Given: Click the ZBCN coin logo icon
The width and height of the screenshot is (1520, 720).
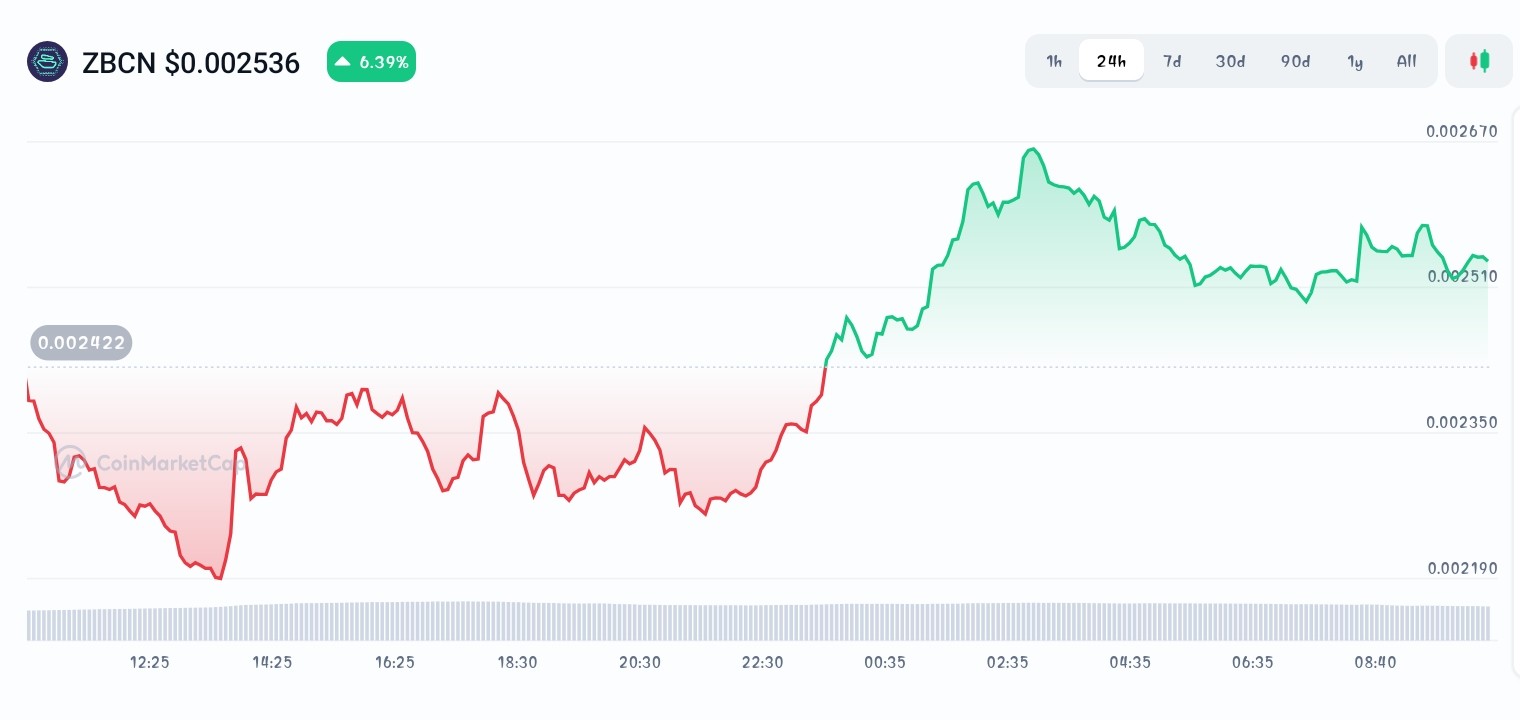Looking at the screenshot, I should tap(47, 62).
